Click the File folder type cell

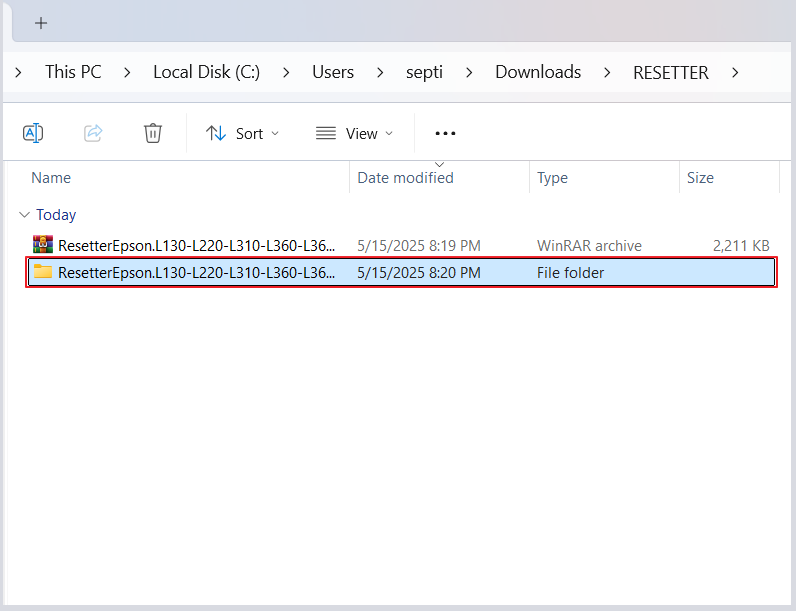coord(571,273)
